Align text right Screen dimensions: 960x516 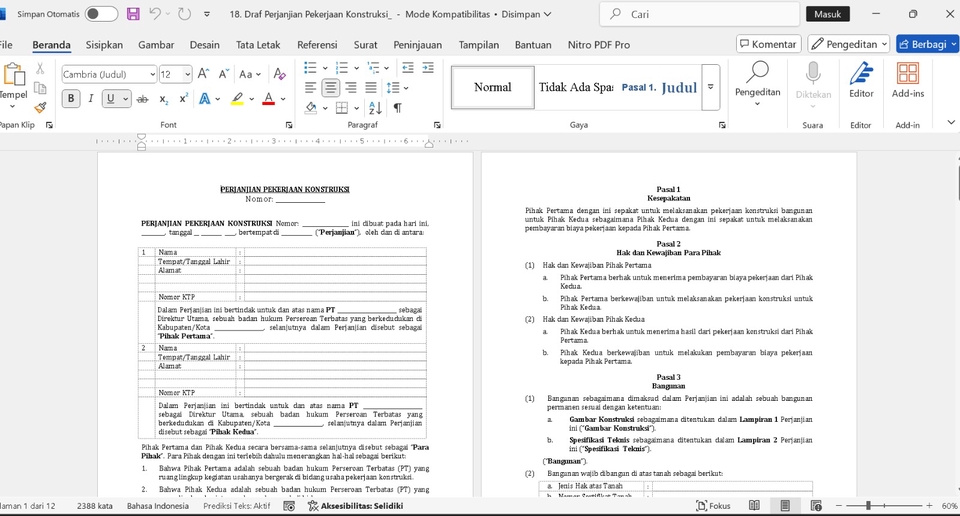[351, 88]
